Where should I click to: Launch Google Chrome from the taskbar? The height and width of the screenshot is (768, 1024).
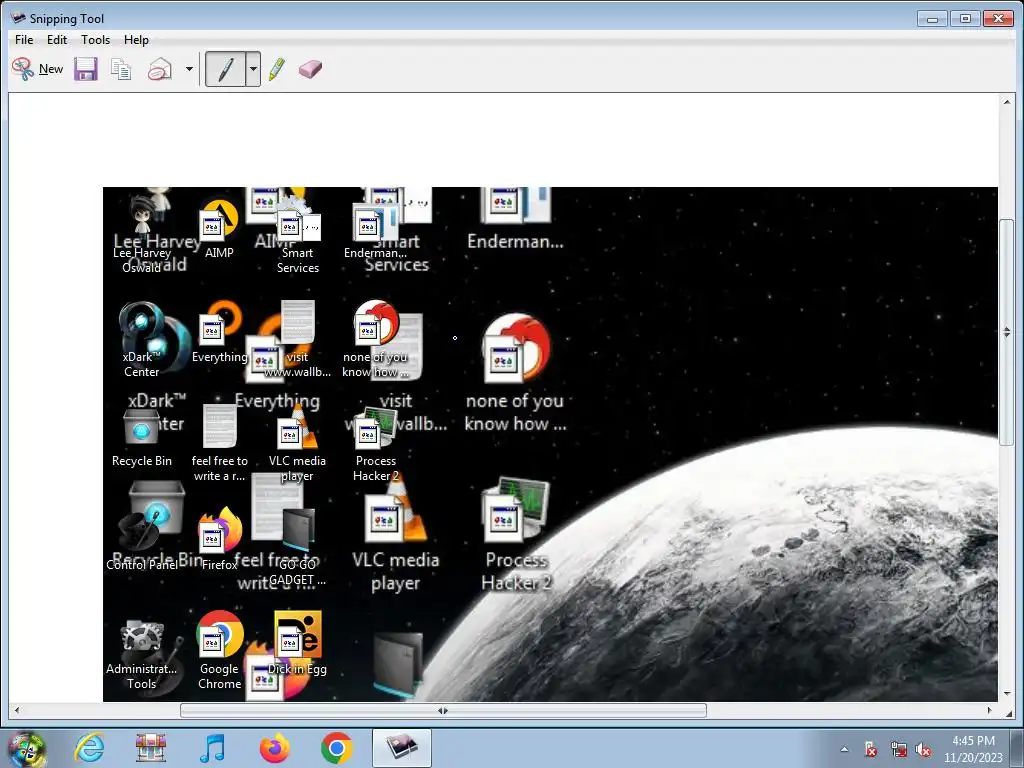[336, 748]
